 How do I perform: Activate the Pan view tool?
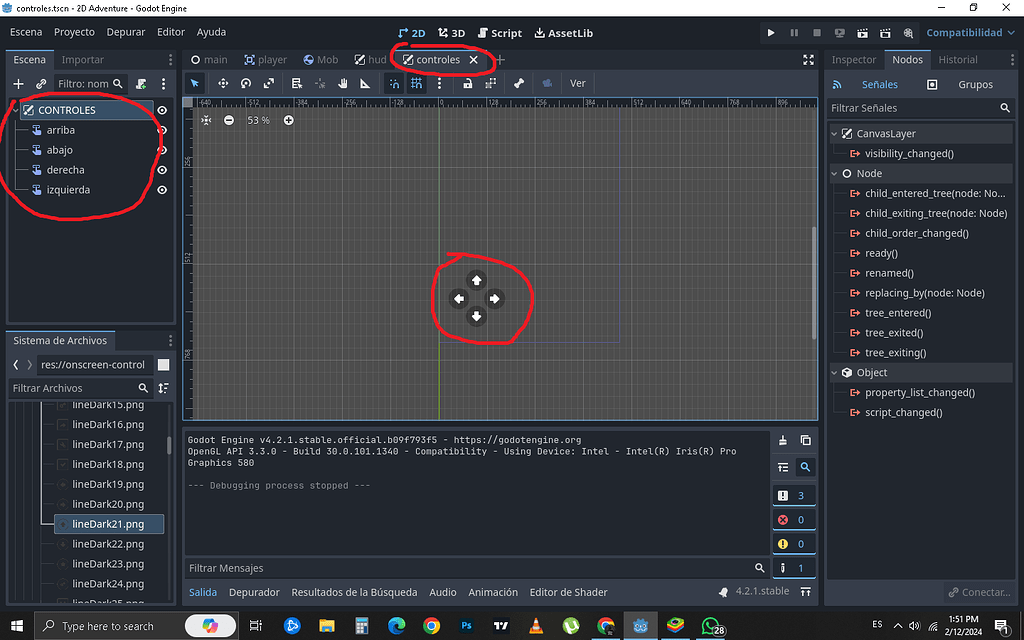pos(341,83)
